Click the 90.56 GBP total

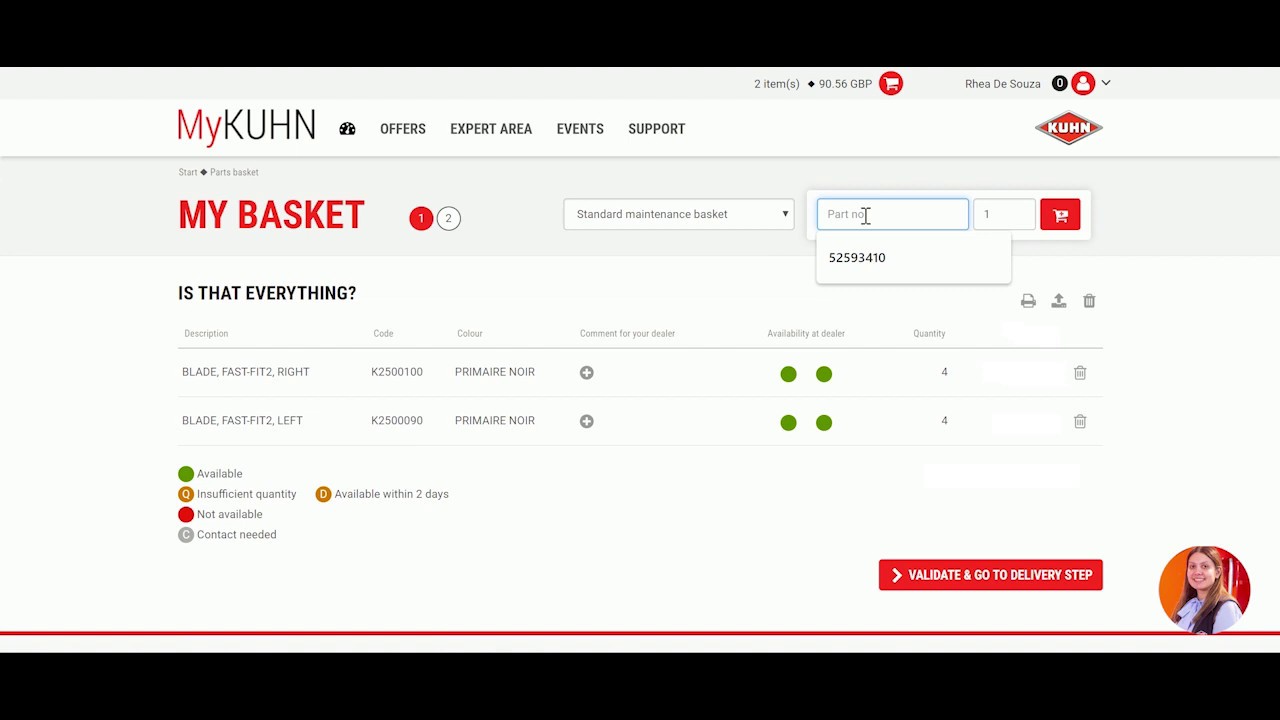point(845,84)
